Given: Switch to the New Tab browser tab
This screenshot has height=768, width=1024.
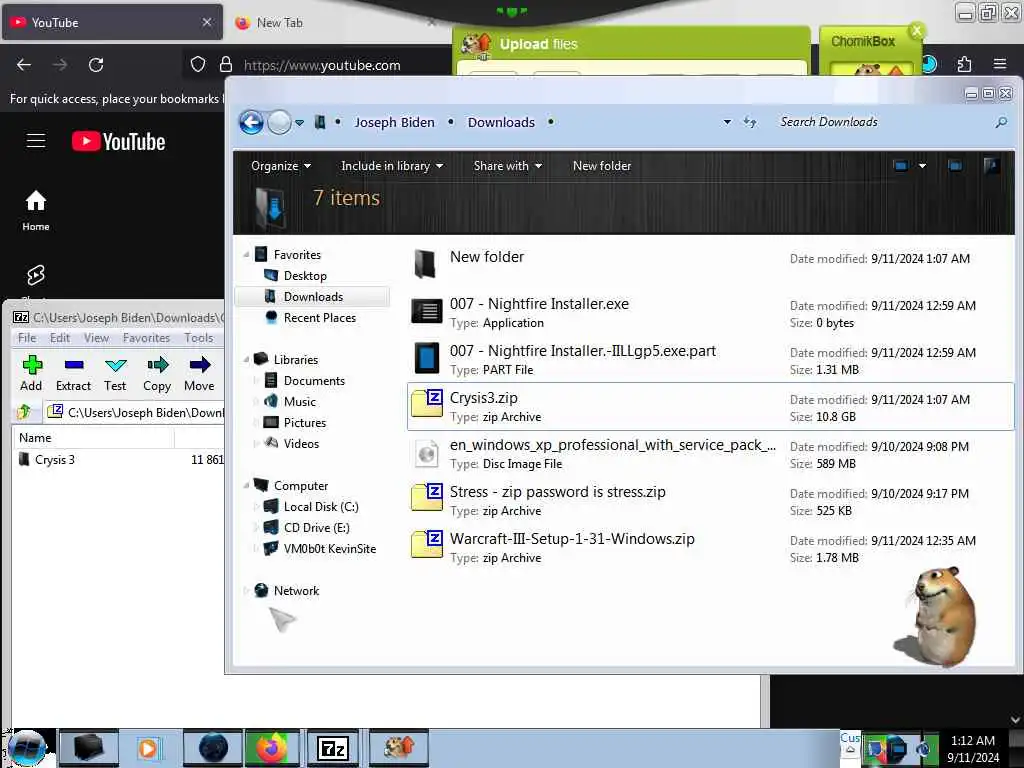Looking at the screenshot, I should click(333, 22).
